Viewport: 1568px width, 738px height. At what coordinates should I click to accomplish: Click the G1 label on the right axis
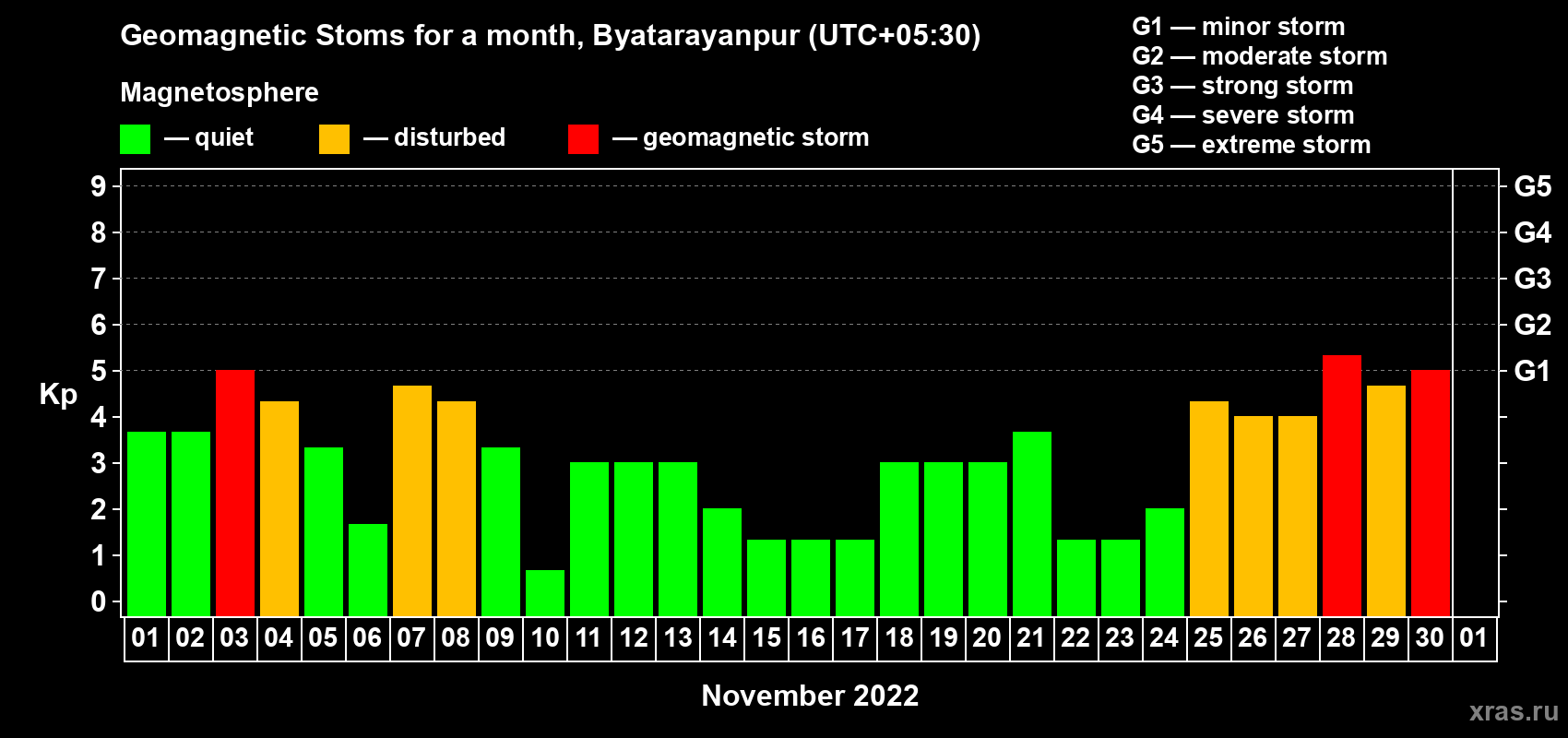click(1532, 371)
